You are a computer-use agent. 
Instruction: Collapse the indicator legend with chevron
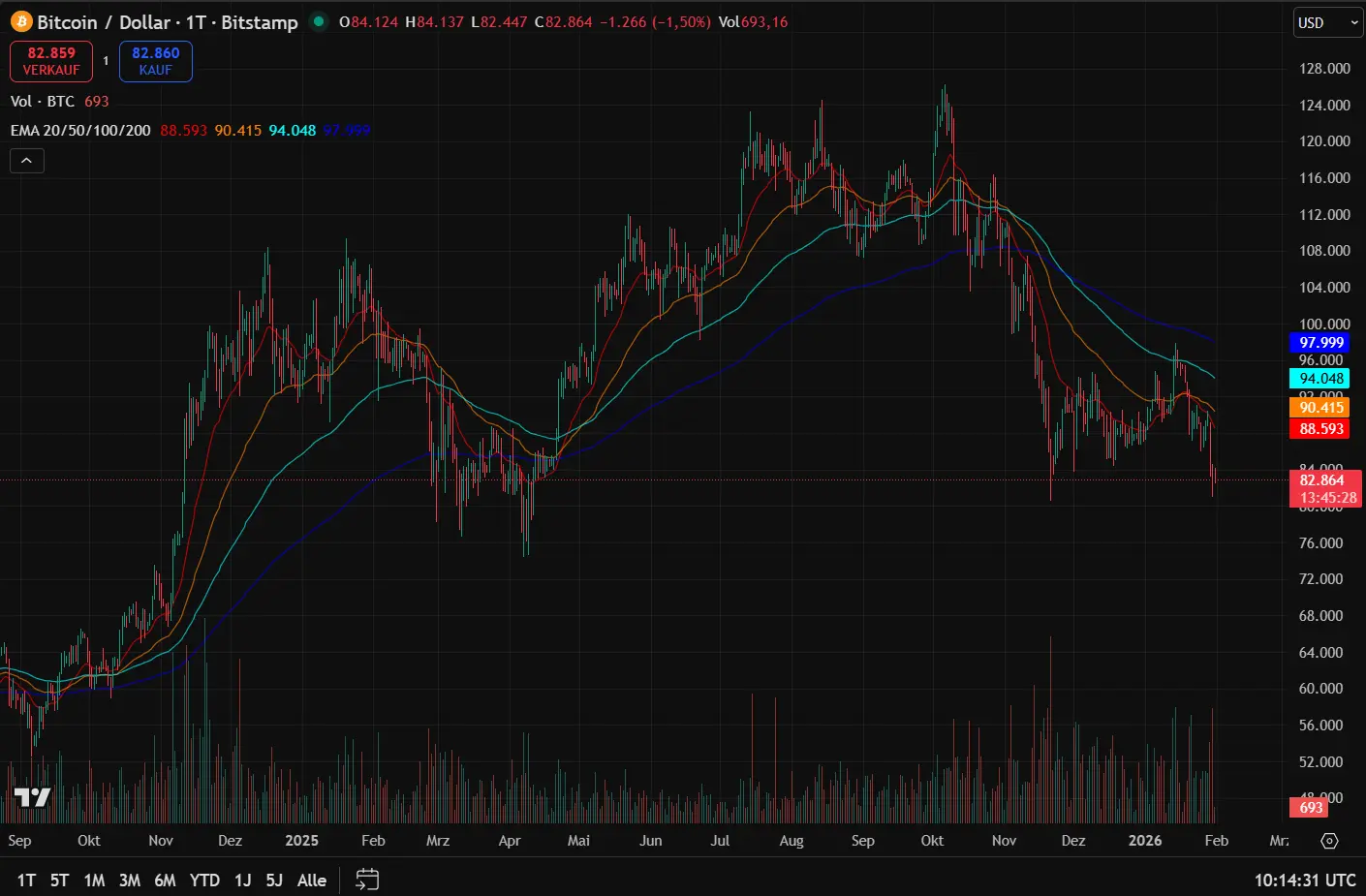click(27, 161)
